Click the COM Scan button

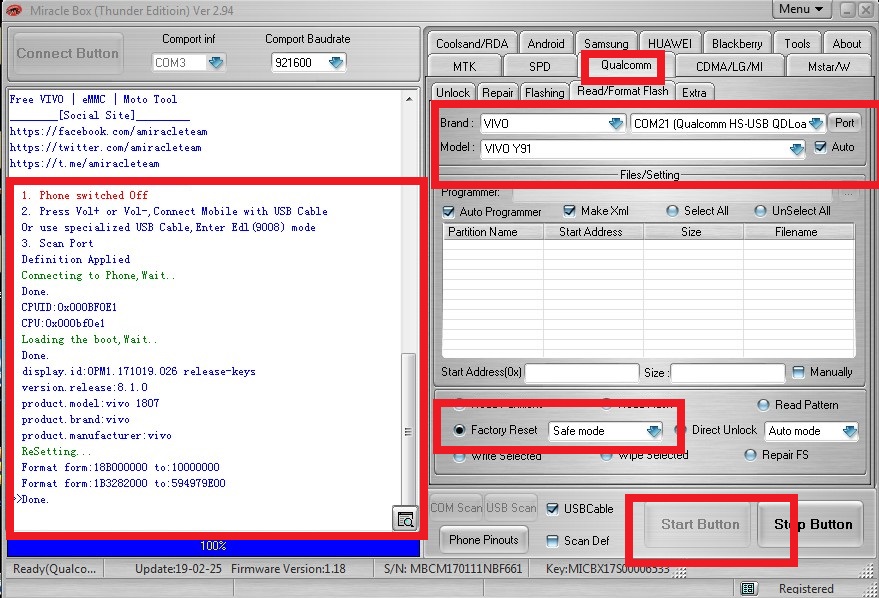point(456,508)
